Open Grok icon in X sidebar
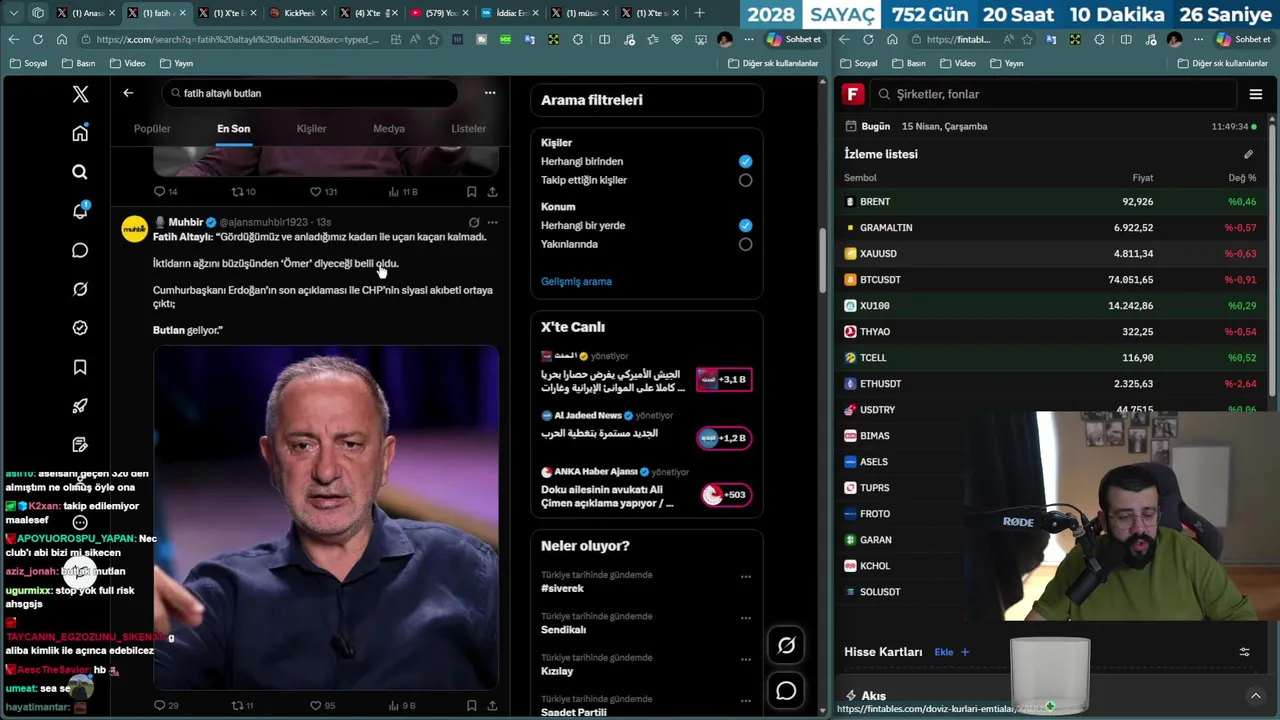Viewport: 1280px width, 720px height. (80, 289)
